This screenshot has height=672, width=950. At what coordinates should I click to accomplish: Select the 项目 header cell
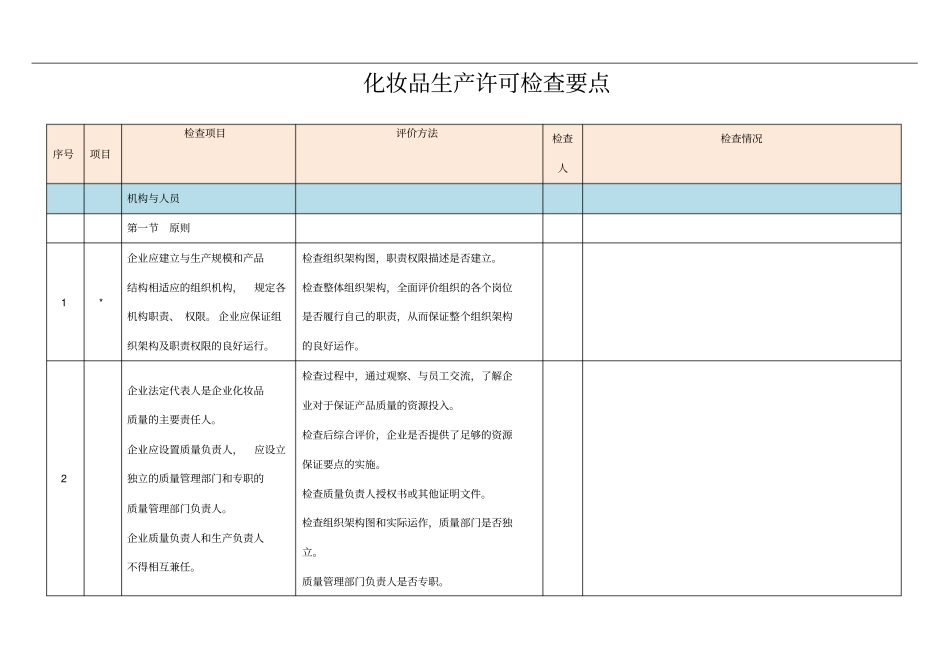pos(102,154)
